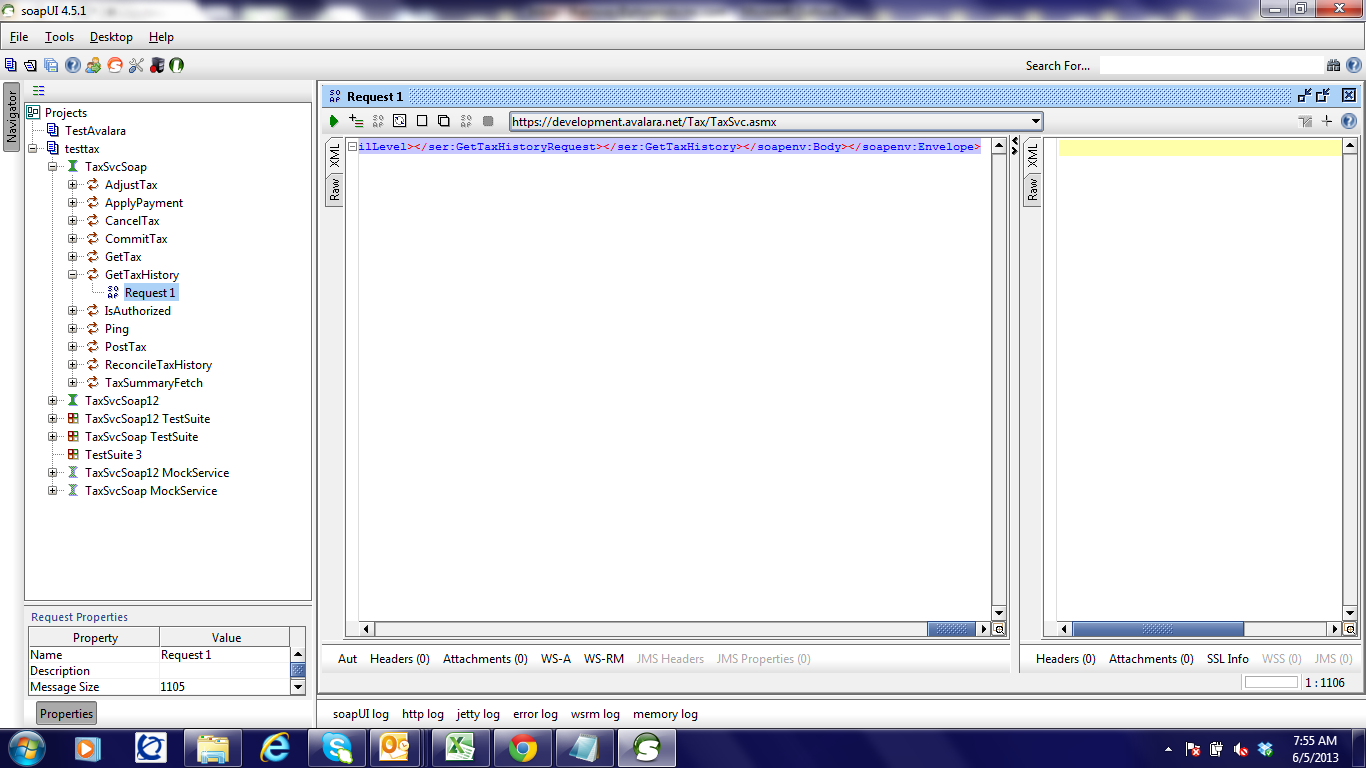Open the request Headers (0) tab
The width and height of the screenshot is (1366, 768).
click(x=400, y=659)
